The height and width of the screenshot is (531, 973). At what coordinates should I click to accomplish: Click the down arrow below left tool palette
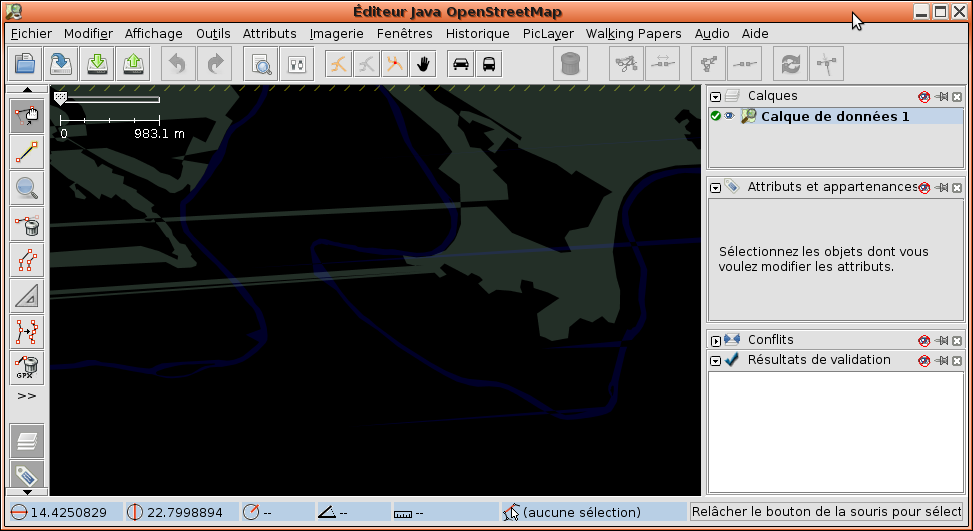coord(27,492)
